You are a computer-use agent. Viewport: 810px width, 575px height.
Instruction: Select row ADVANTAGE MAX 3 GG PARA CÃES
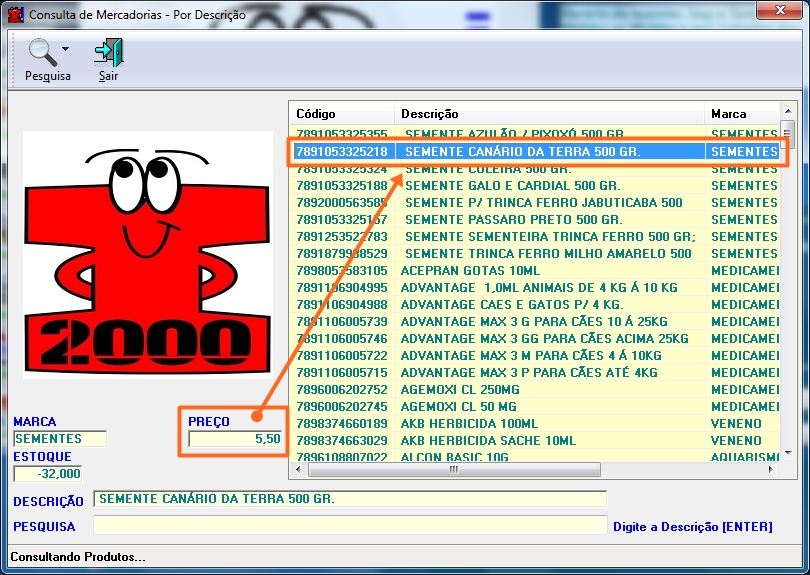[x=536, y=338]
